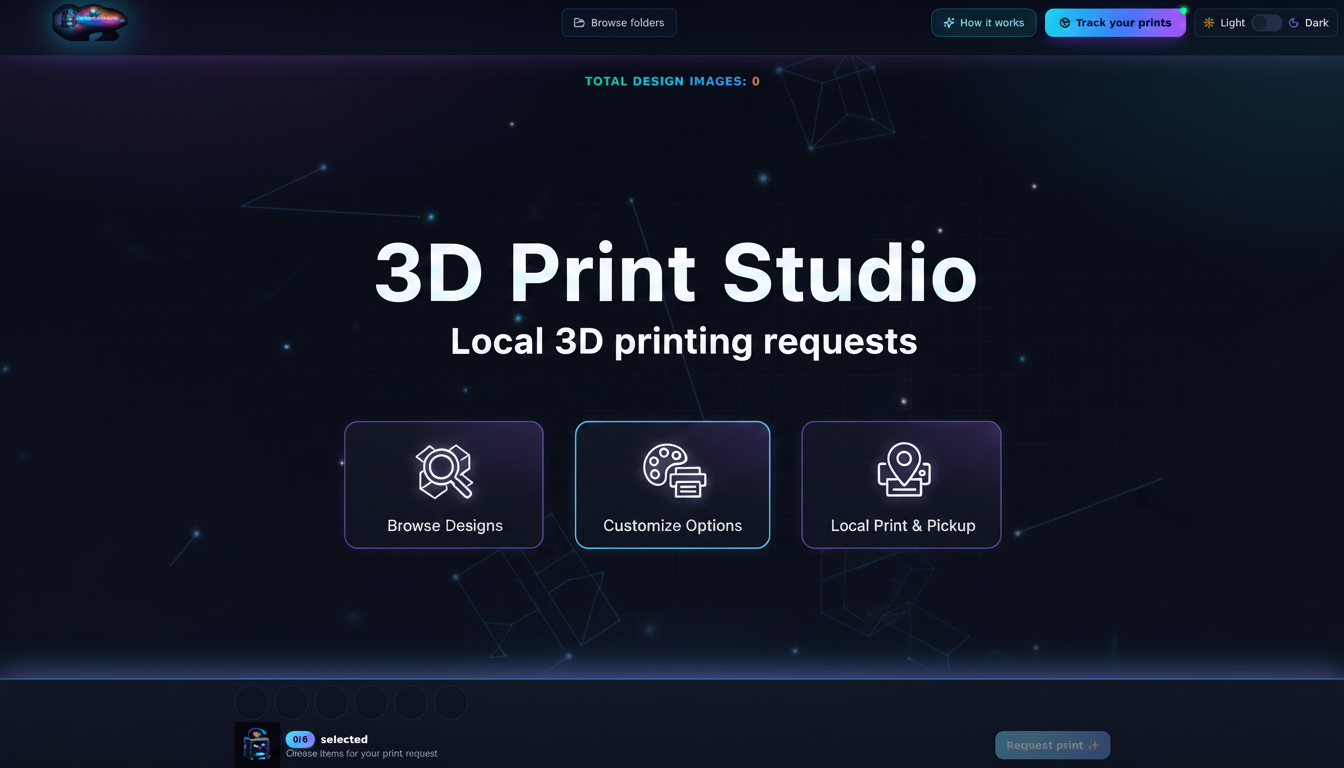
Task: Click the TOTAL DESIGN IMAGES: 0 text
Action: pyautogui.click(x=672, y=81)
